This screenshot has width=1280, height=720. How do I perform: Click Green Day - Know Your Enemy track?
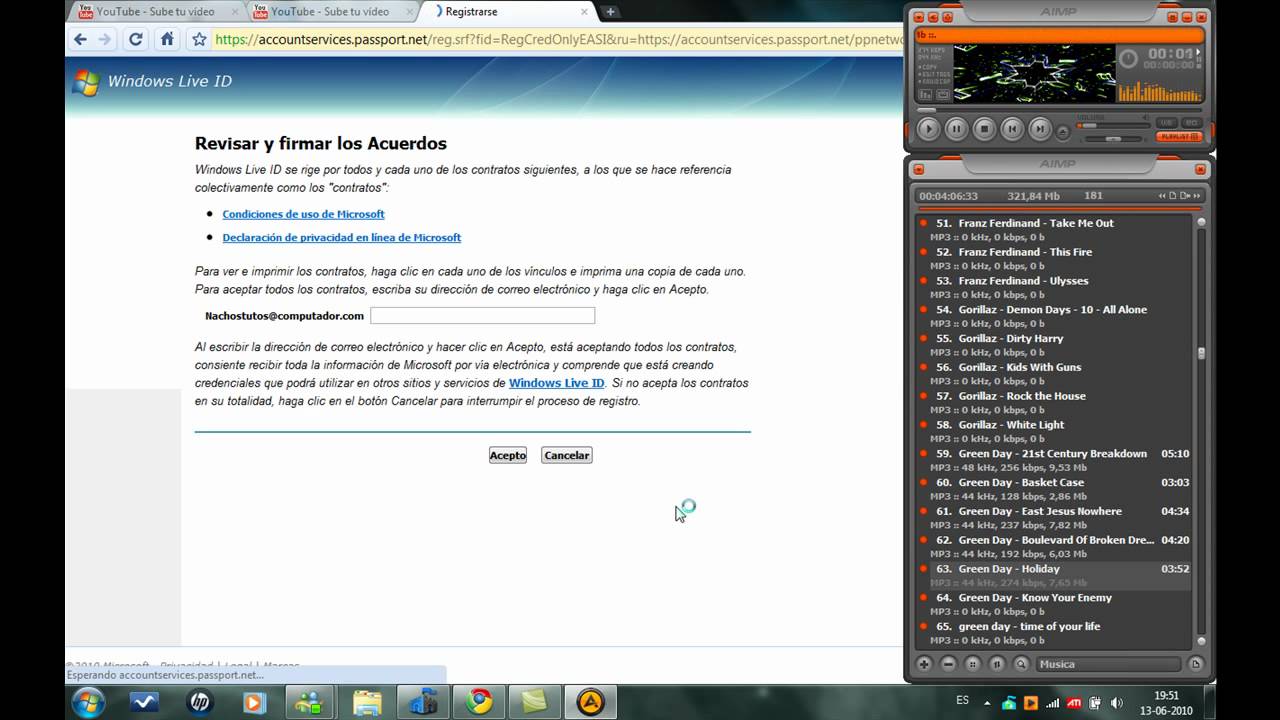[x=1054, y=604]
